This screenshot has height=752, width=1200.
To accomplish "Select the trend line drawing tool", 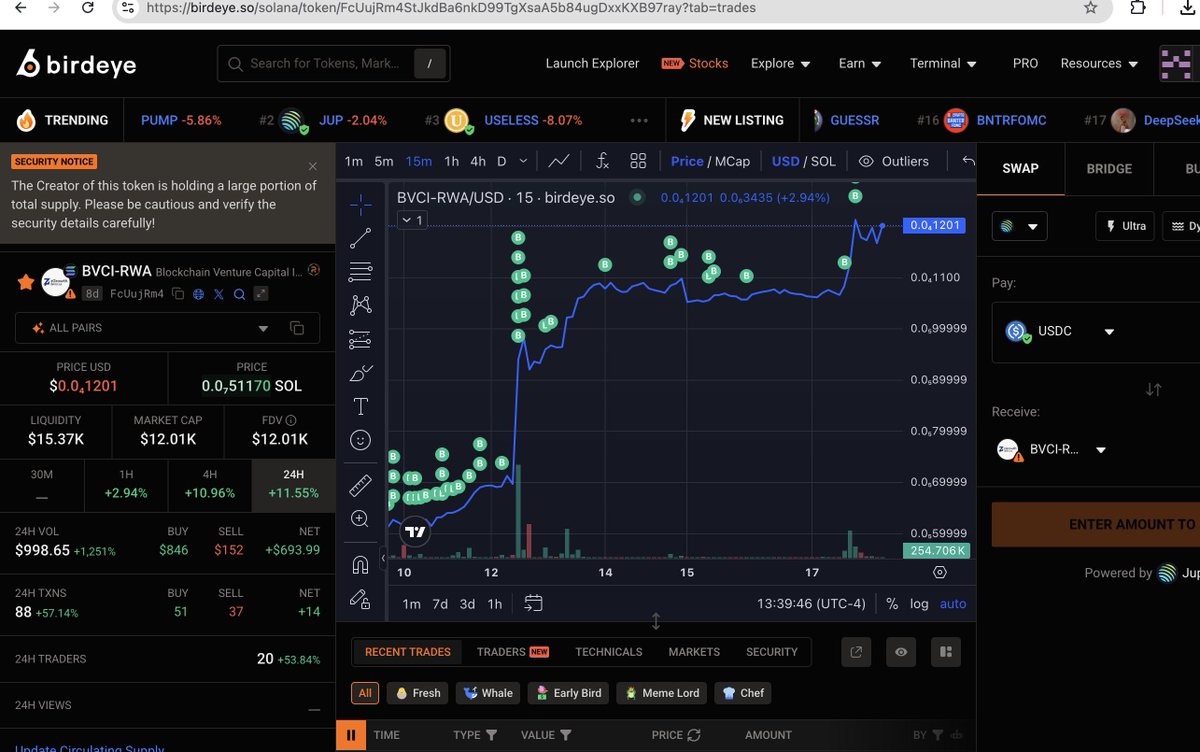I will click(x=361, y=238).
